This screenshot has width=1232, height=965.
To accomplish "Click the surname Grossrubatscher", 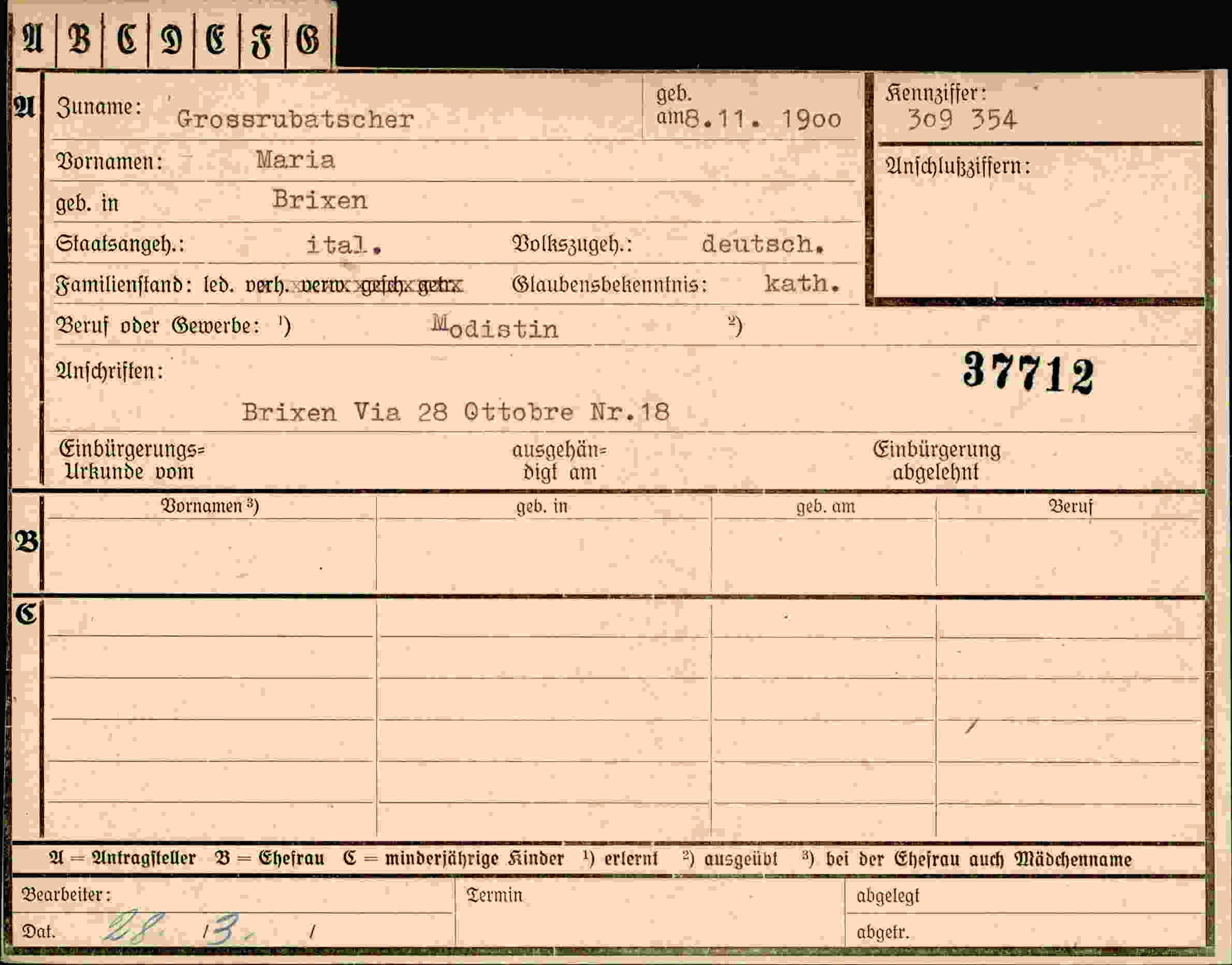I will coord(296,119).
